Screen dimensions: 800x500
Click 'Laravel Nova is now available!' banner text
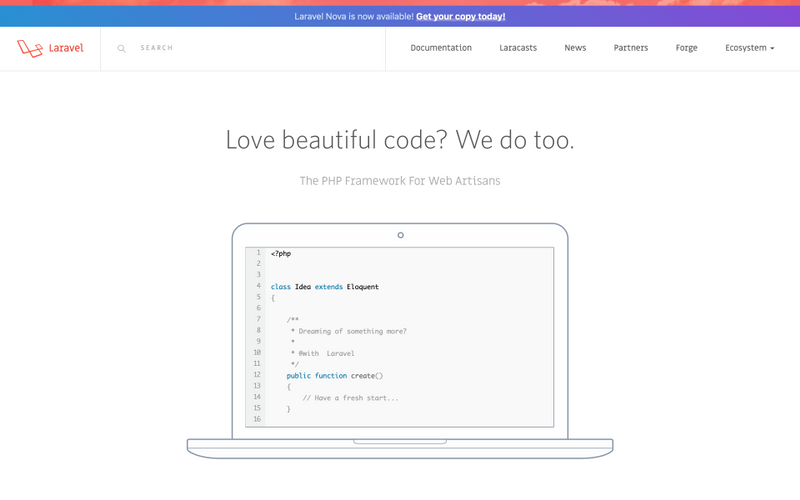coord(354,16)
